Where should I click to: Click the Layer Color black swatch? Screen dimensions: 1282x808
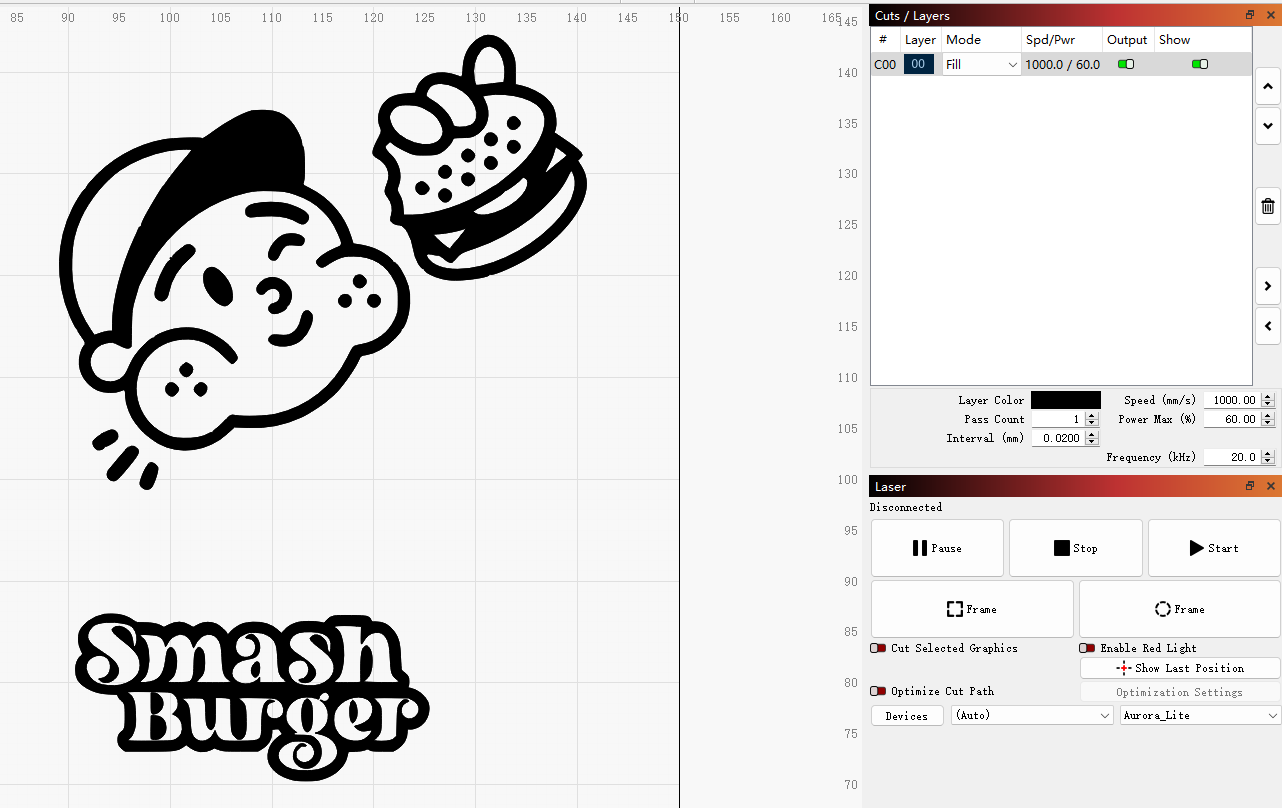pyautogui.click(x=1066, y=400)
